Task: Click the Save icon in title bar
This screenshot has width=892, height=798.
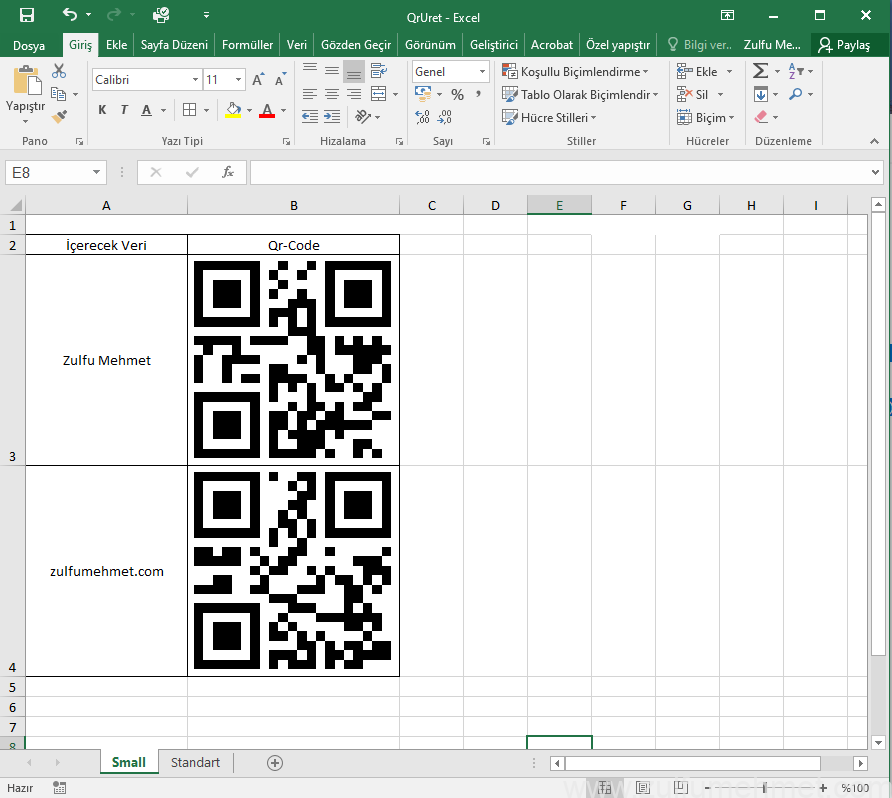Action: coord(27,15)
